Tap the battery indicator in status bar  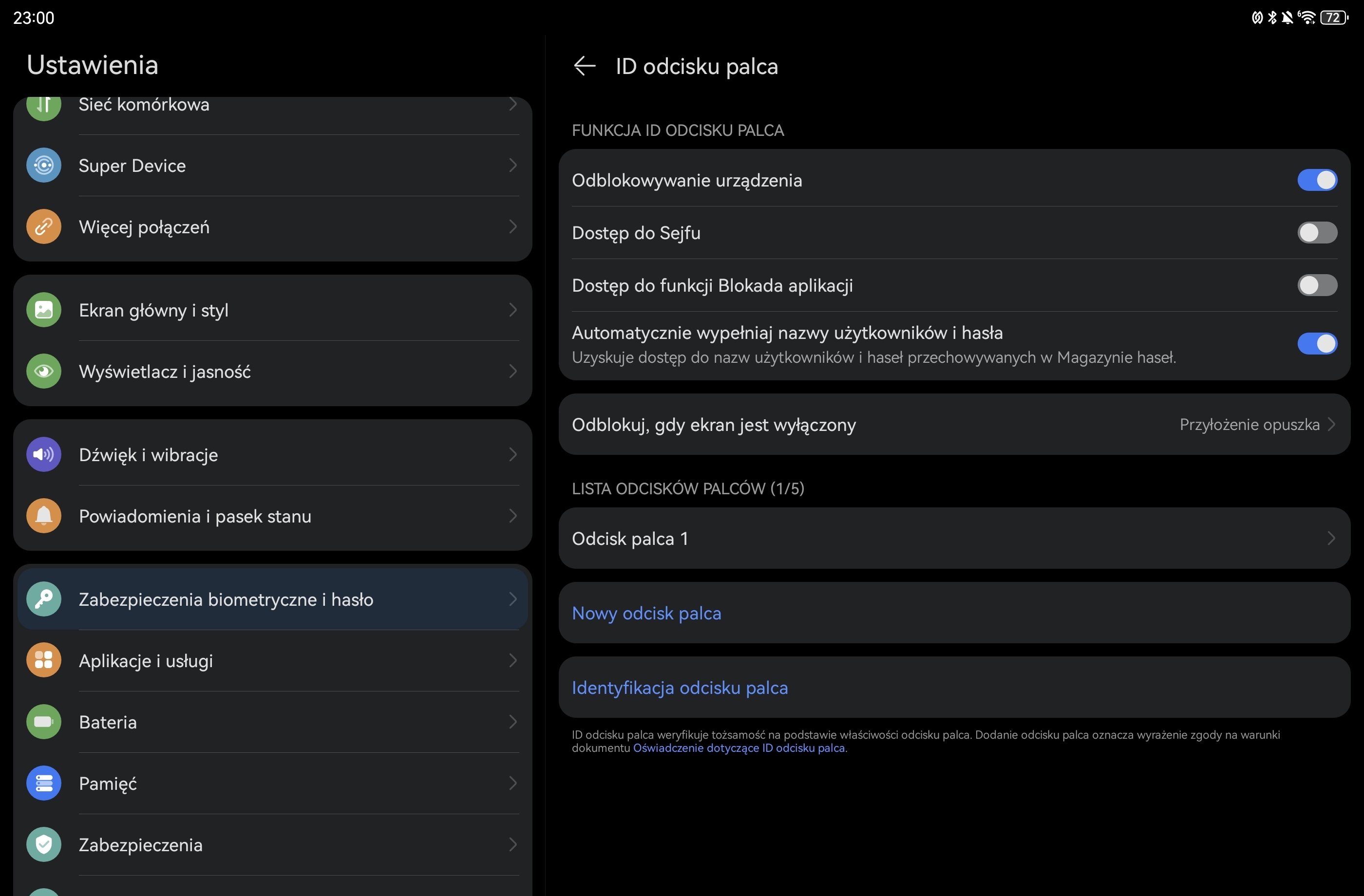pos(1334,18)
